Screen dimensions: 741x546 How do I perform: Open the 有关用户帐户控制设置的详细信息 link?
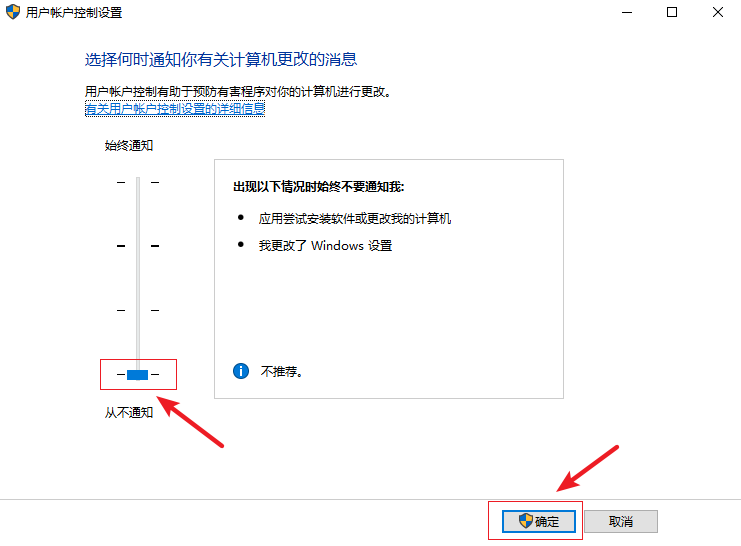click(175, 109)
